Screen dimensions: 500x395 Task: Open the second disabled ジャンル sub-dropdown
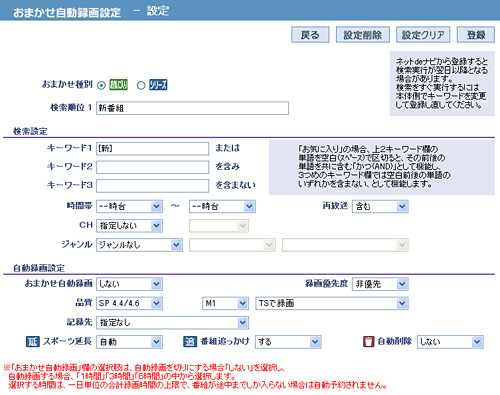pyautogui.click(x=232, y=245)
